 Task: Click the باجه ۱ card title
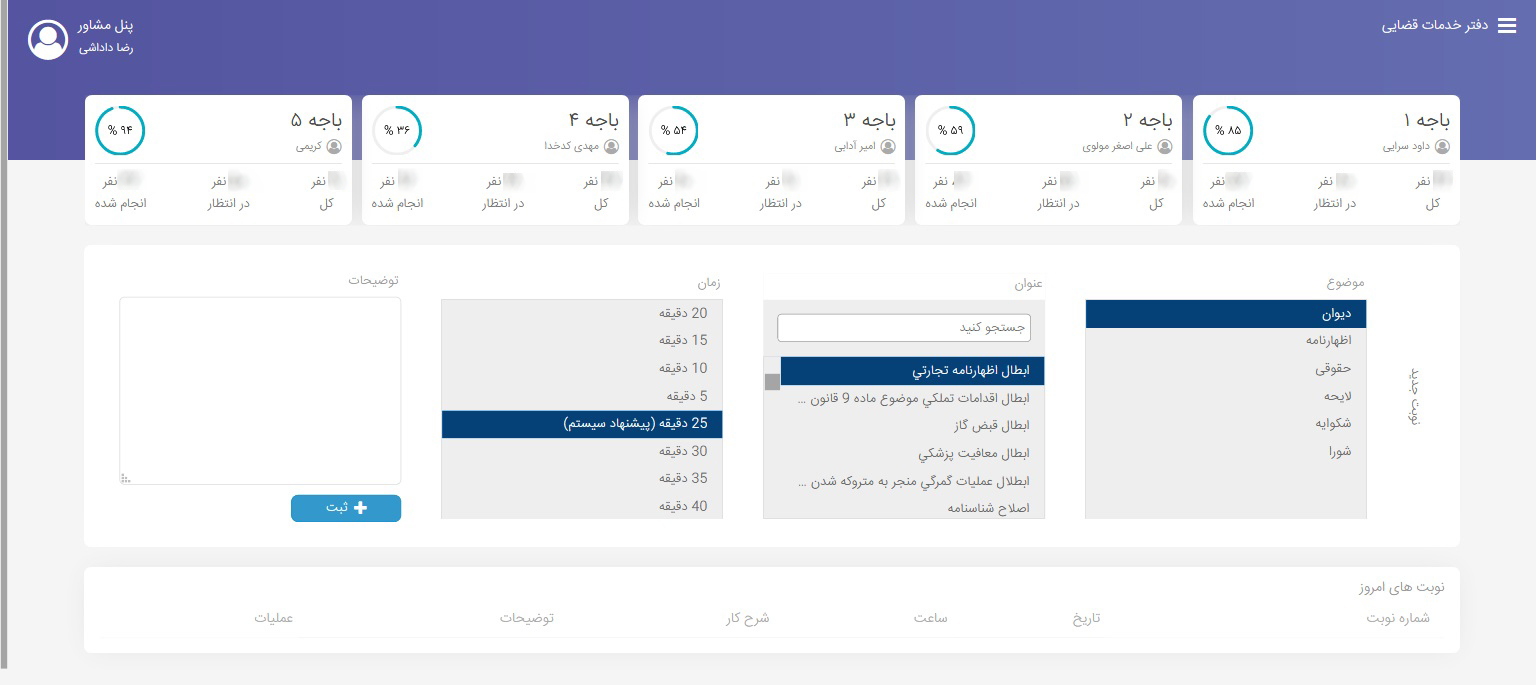(1426, 120)
